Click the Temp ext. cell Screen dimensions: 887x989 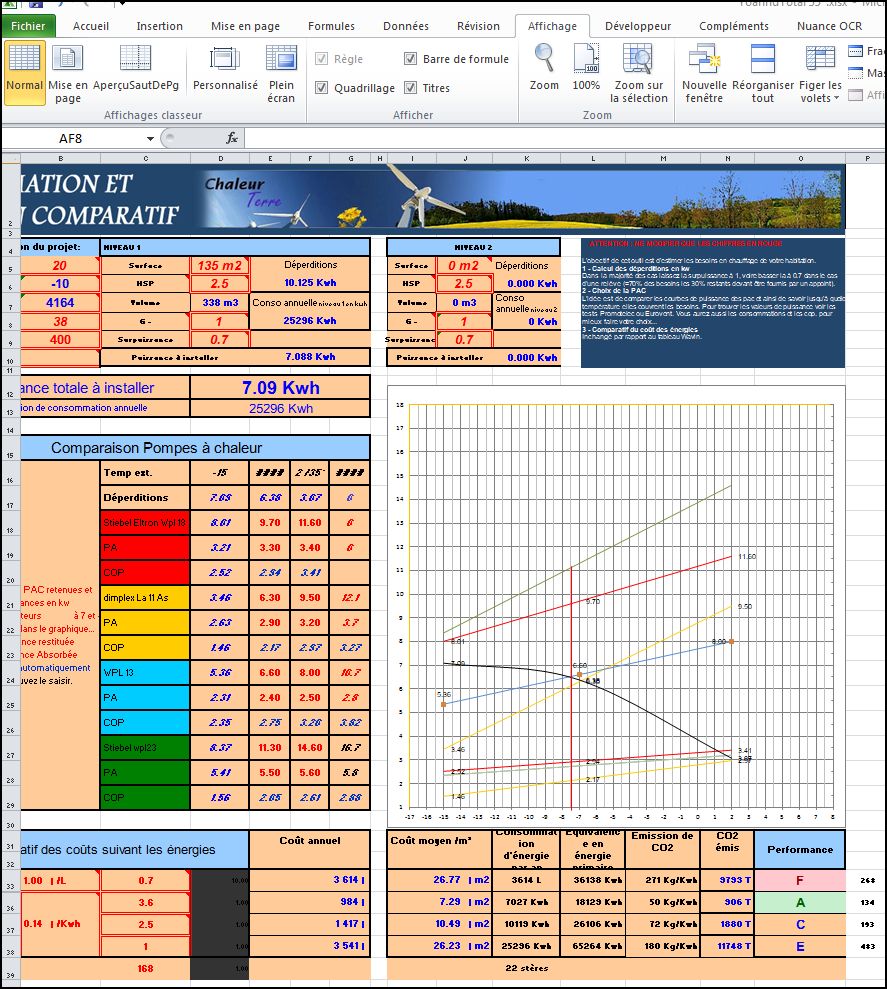point(145,472)
